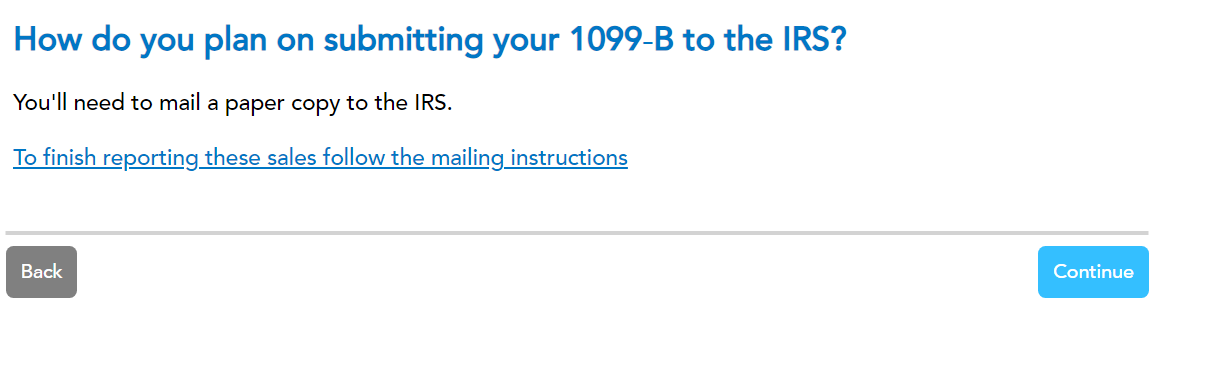This screenshot has height=379, width=1216.
Task: Go back with the gray Back button
Action: click(x=41, y=272)
